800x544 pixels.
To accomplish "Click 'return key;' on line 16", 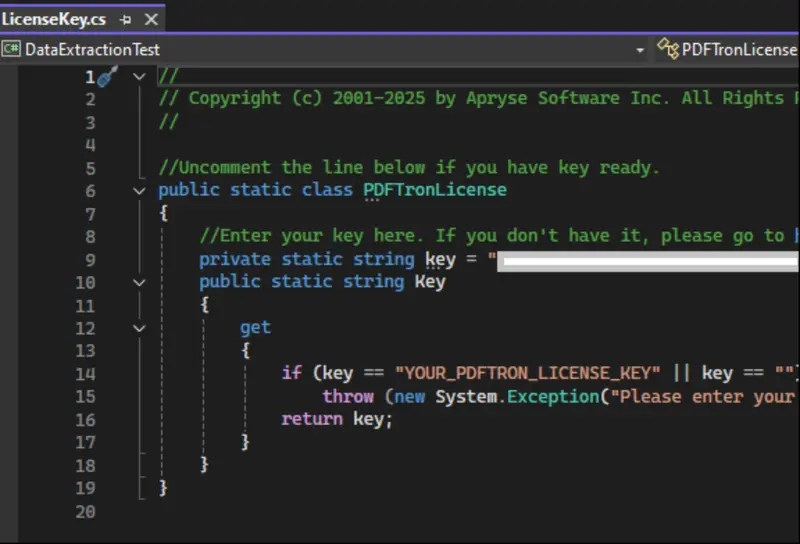I will point(337,419).
